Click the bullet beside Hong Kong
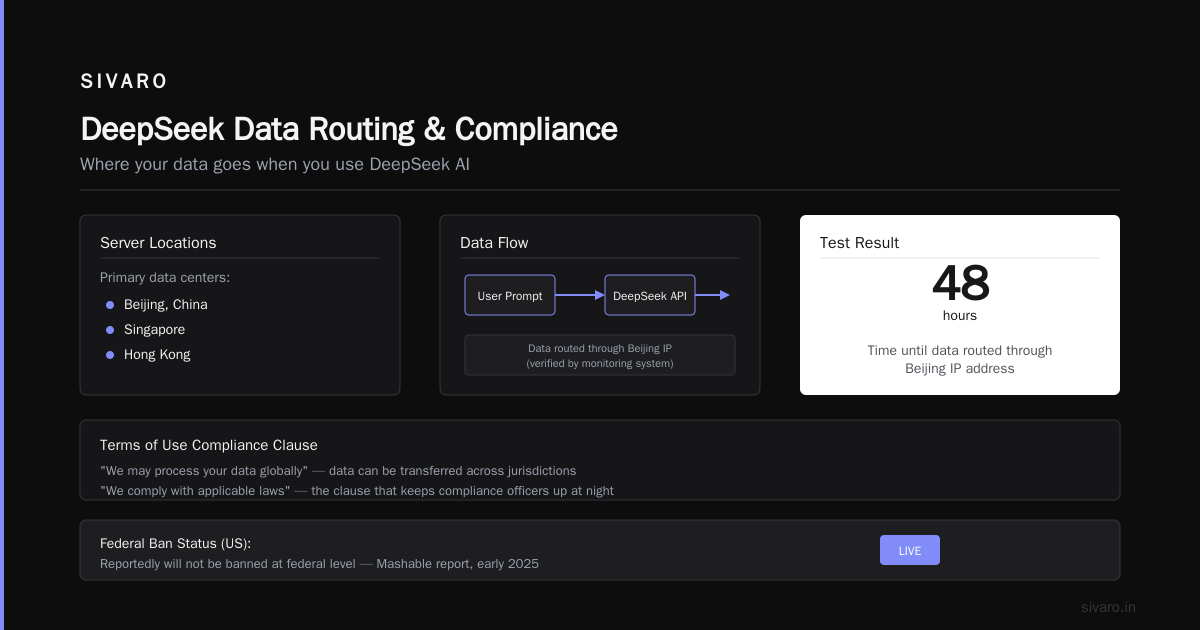1200x630 pixels. coord(110,354)
